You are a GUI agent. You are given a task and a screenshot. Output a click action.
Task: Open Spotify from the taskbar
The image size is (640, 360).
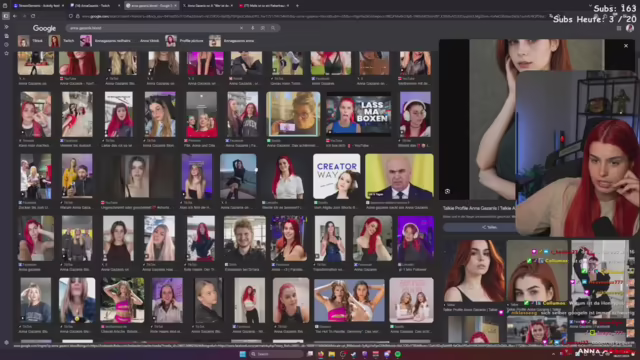click(398, 354)
